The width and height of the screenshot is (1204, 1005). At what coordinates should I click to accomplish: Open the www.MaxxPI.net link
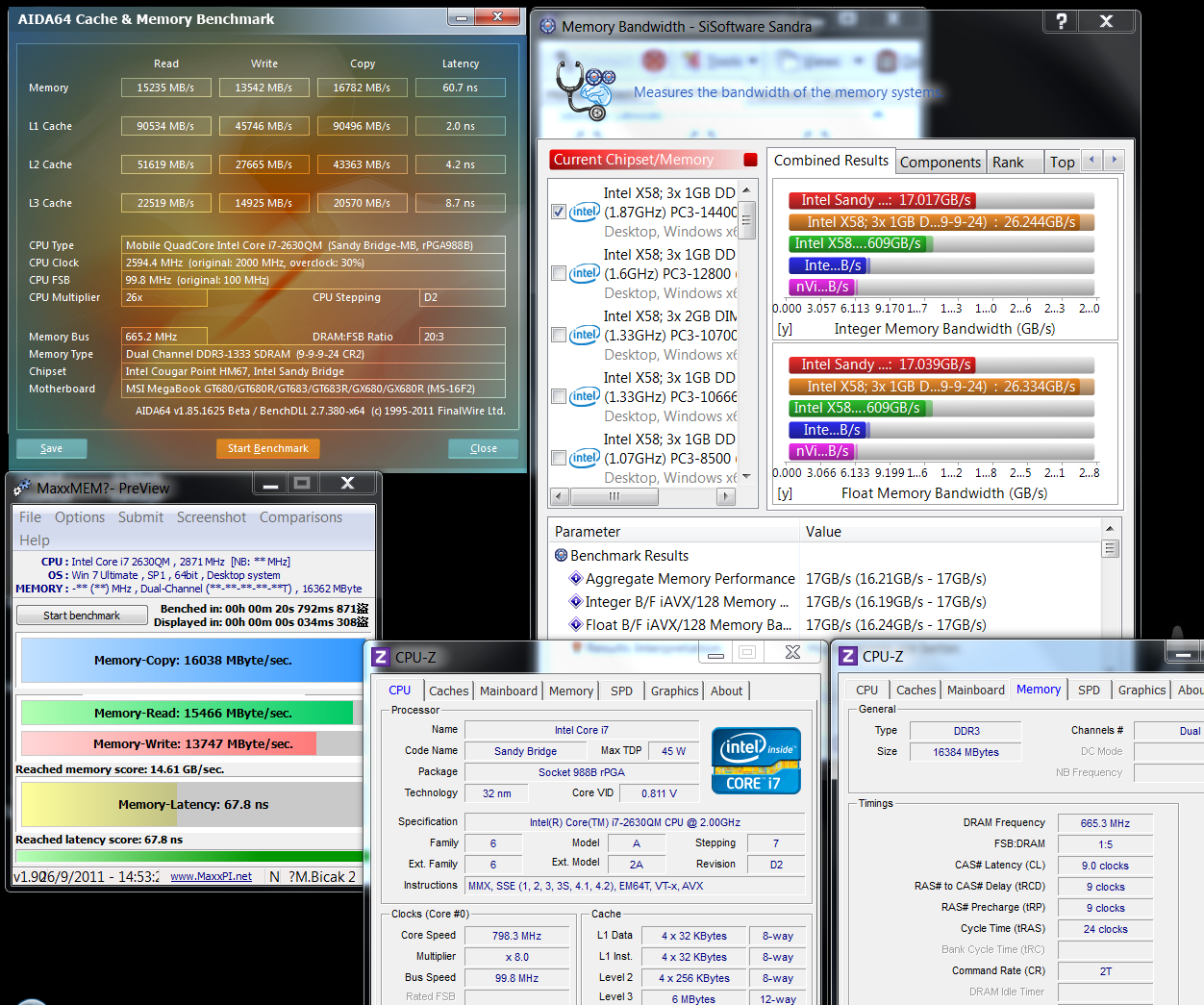pos(211,876)
